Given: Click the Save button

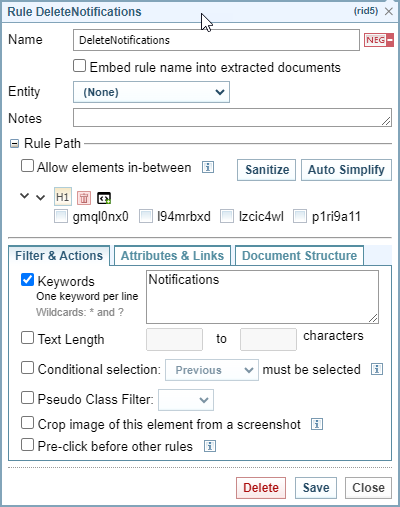Looking at the screenshot, I should coord(316,488).
